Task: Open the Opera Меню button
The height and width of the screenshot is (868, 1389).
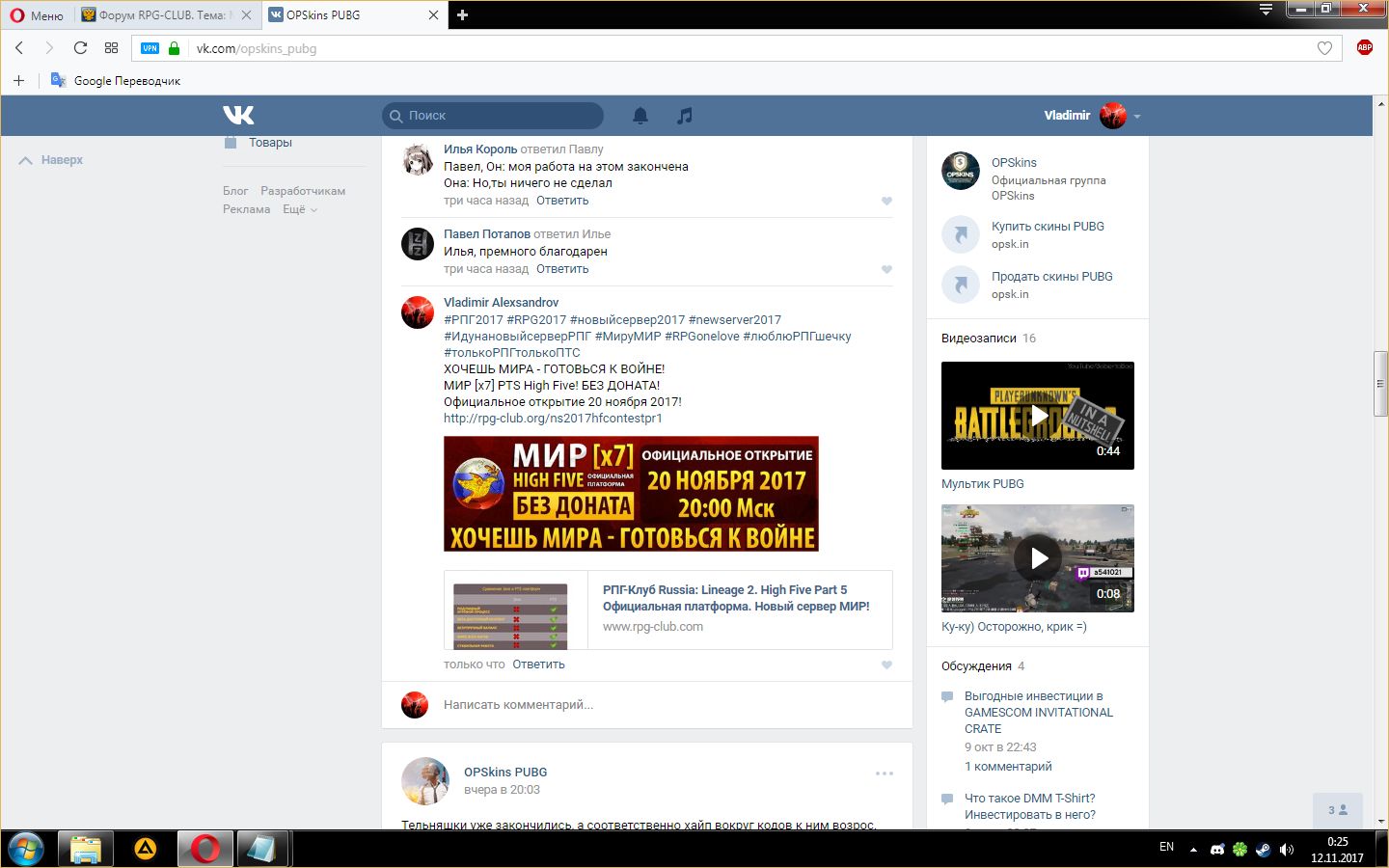Action: click(37, 14)
